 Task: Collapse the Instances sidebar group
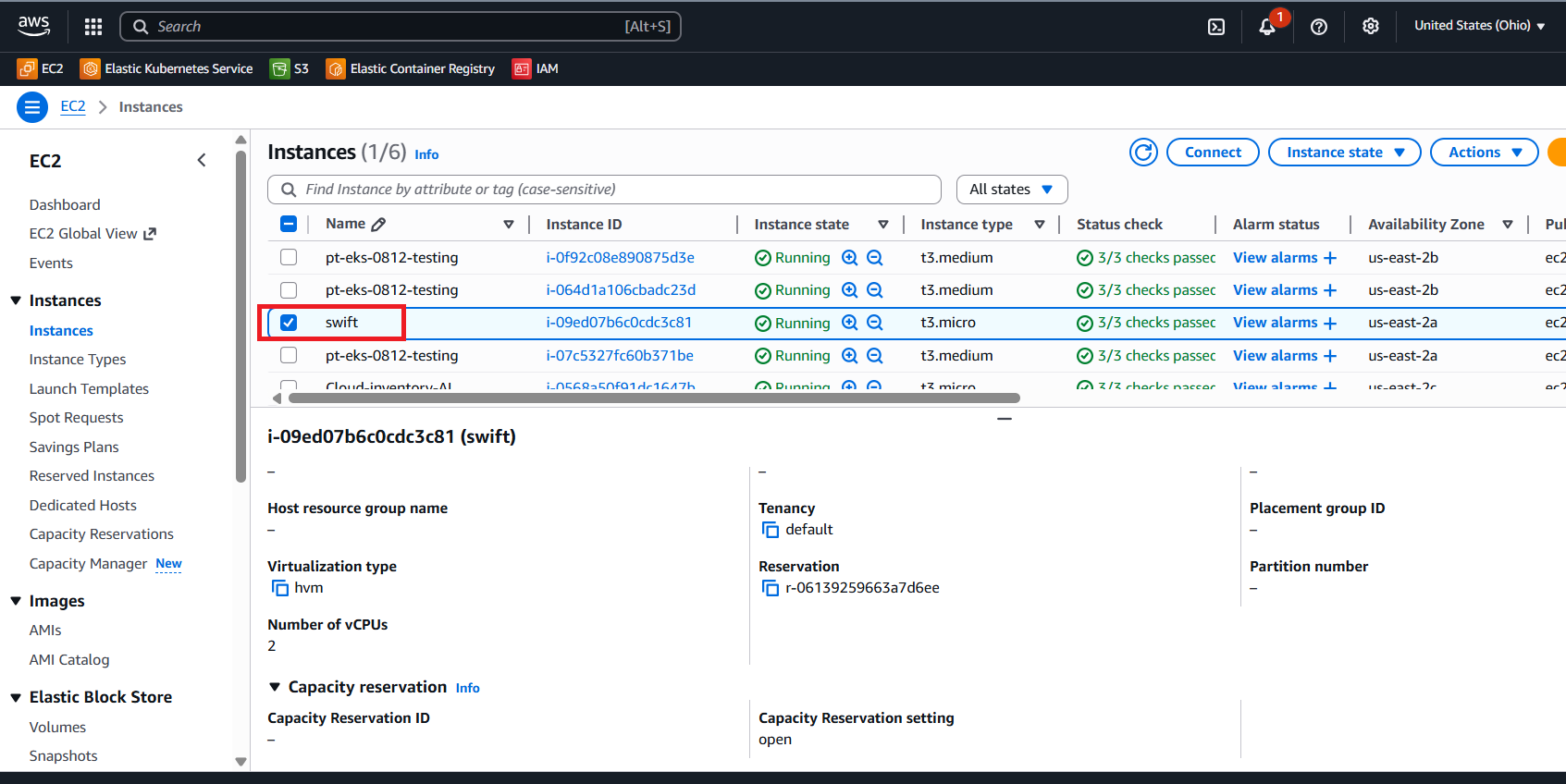(16, 300)
